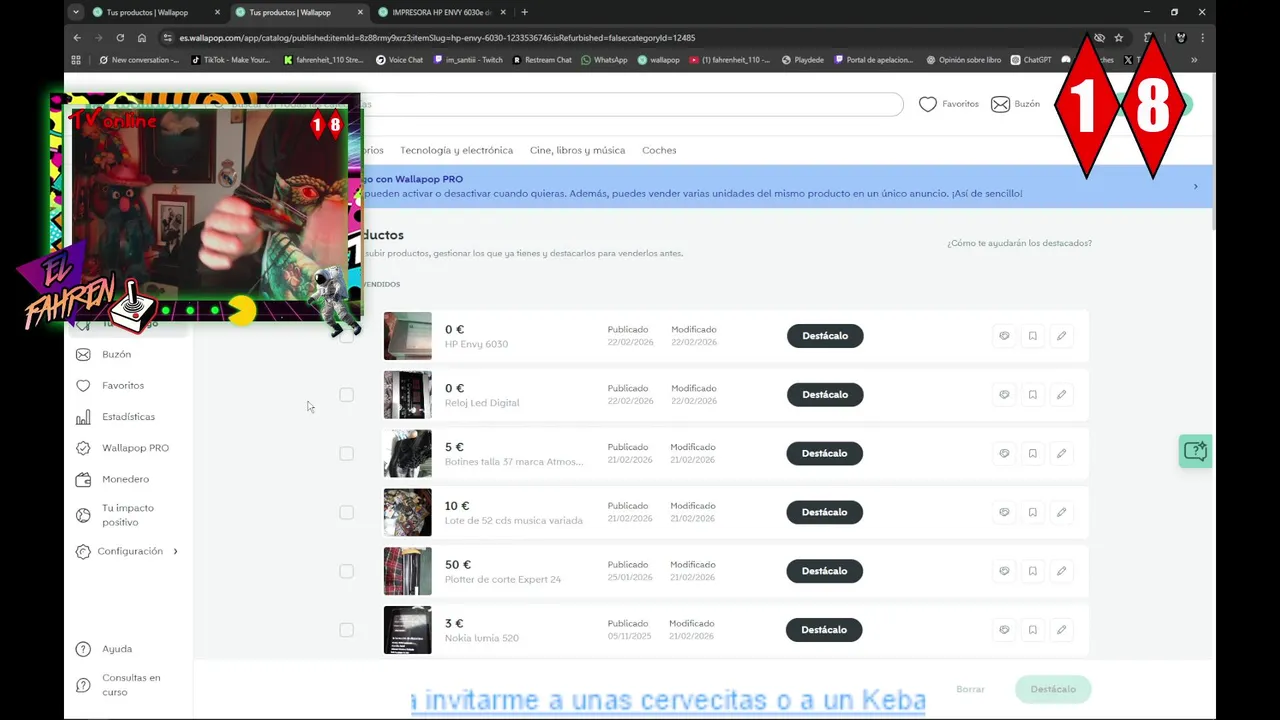
Task: Edit Botines talla 37 pencil icon
Action: tap(1061, 453)
